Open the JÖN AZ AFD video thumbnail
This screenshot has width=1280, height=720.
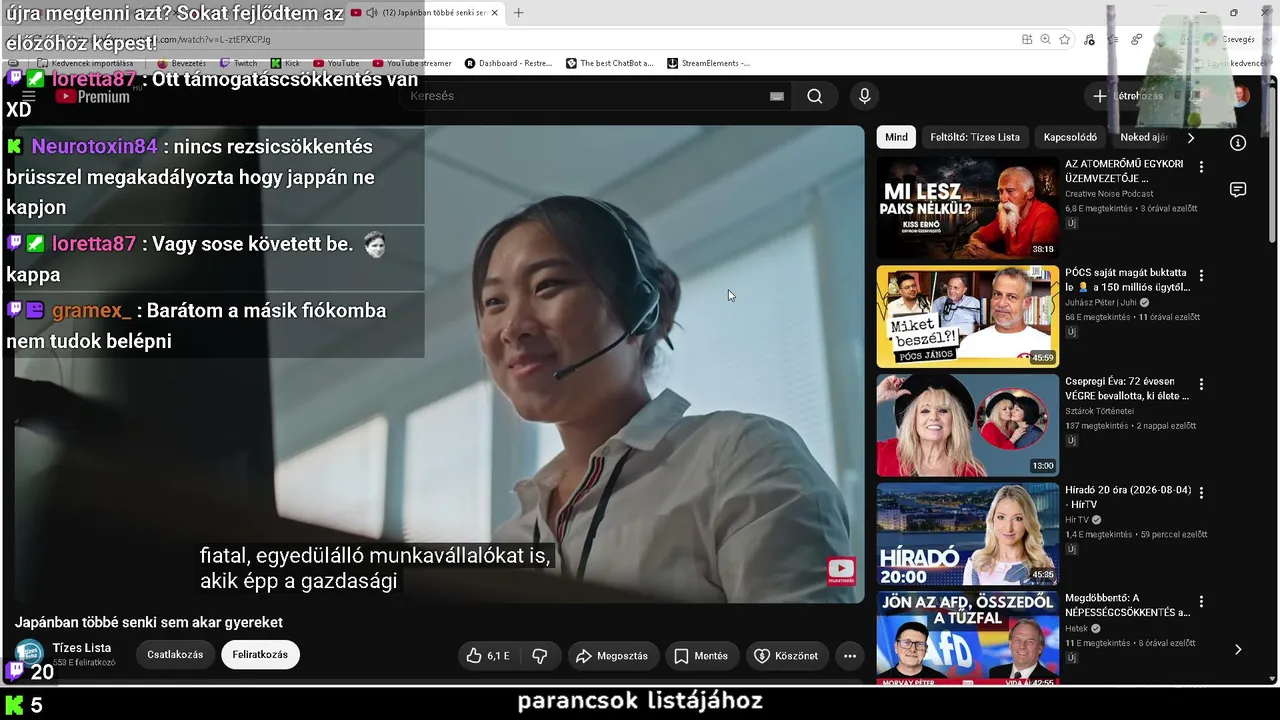pos(967,638)
